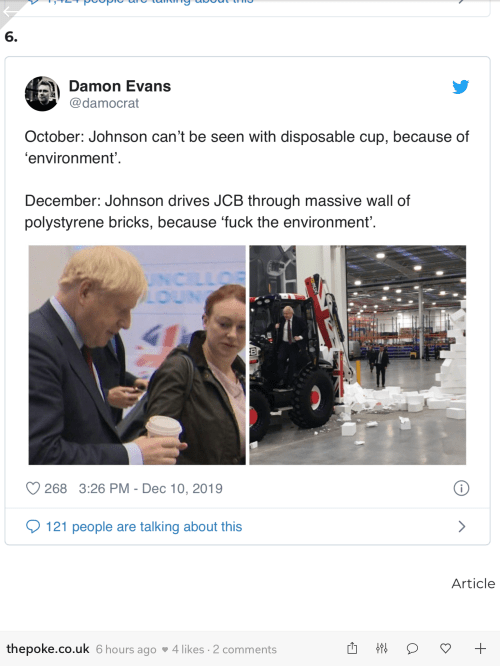Image resolution: width=500 pixels, height=666 pixels.
Task: Add article using plus icon
Action: click(480, 648)
